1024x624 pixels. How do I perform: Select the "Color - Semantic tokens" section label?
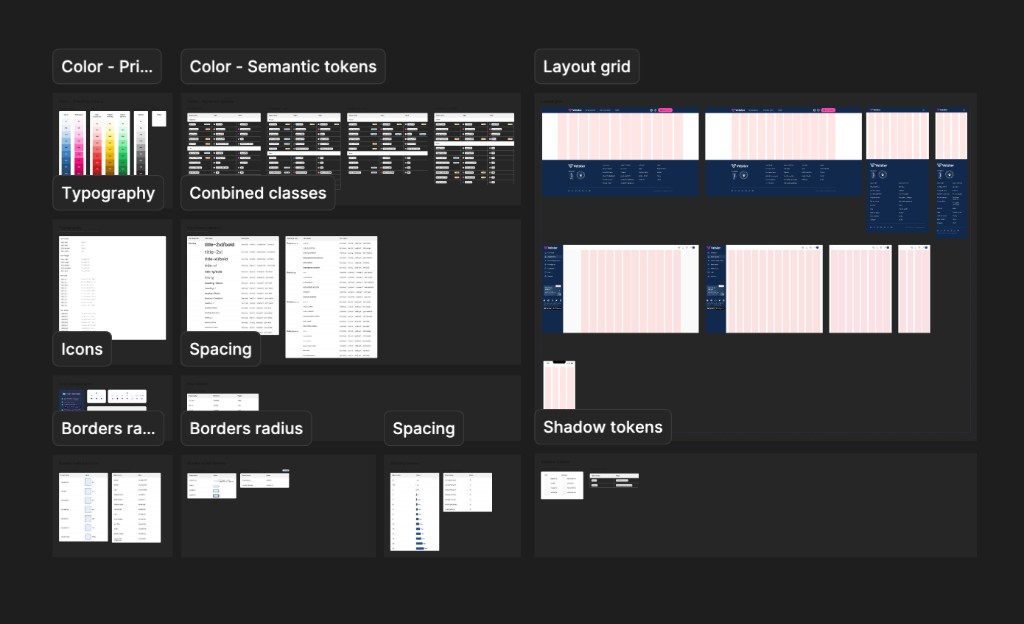pos(283,67)
